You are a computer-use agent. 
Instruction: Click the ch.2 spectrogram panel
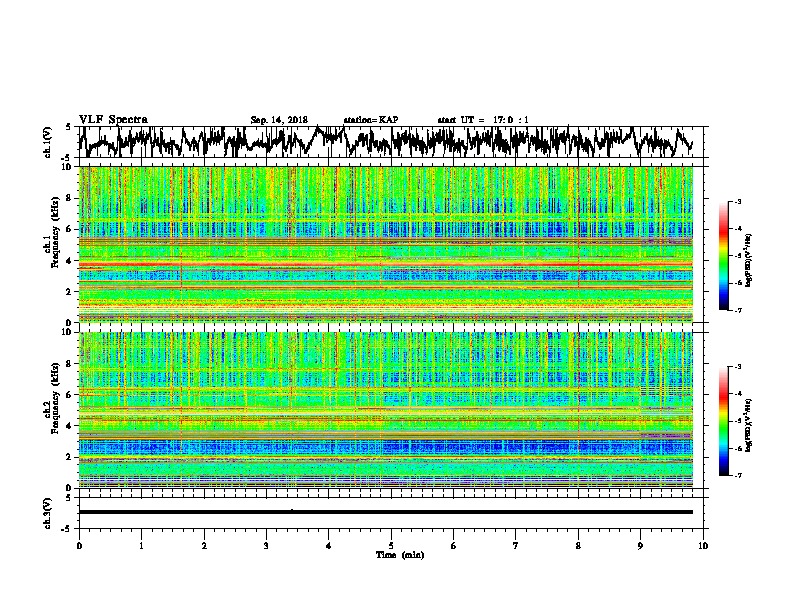(x=386, y=410)
